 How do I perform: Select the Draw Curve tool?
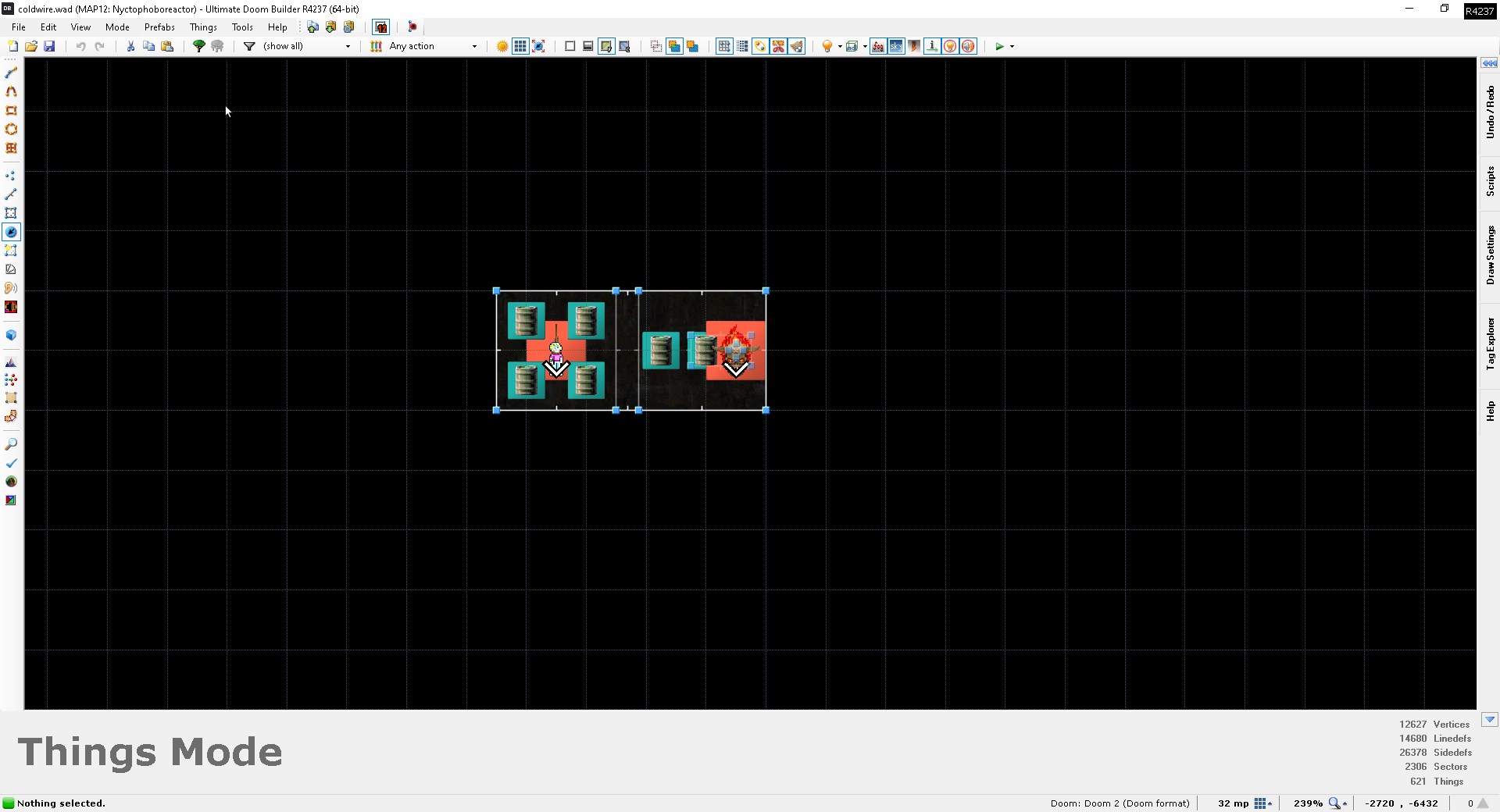tap(11, 91)
